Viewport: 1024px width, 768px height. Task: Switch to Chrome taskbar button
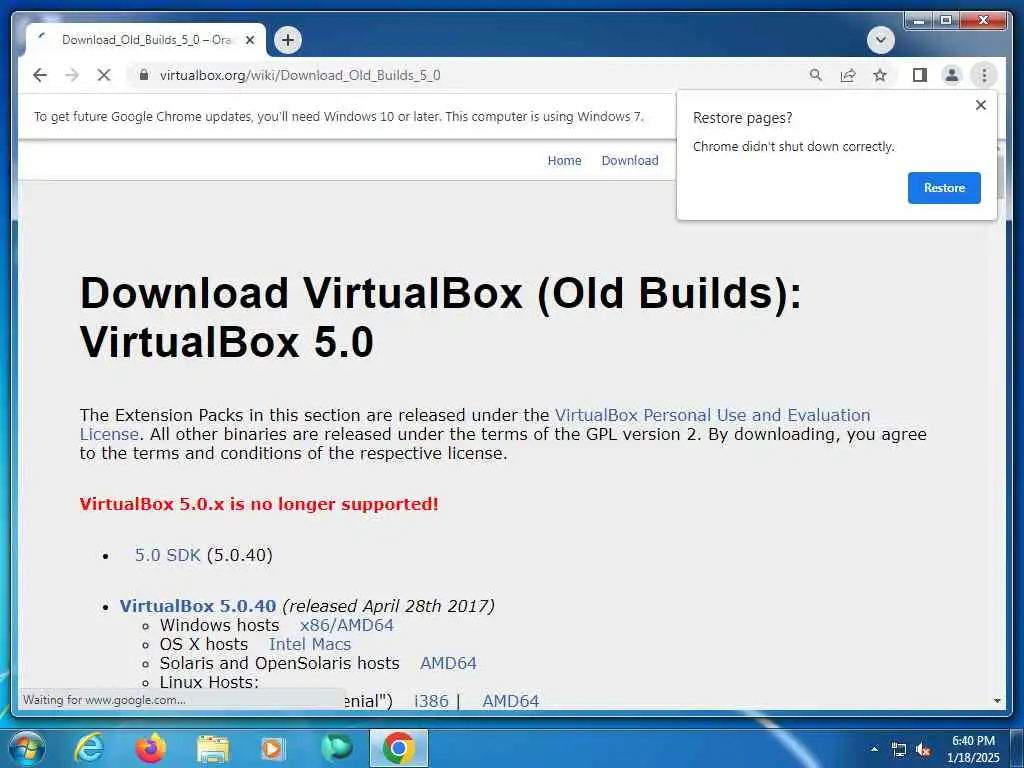click(x=399, y=748)
